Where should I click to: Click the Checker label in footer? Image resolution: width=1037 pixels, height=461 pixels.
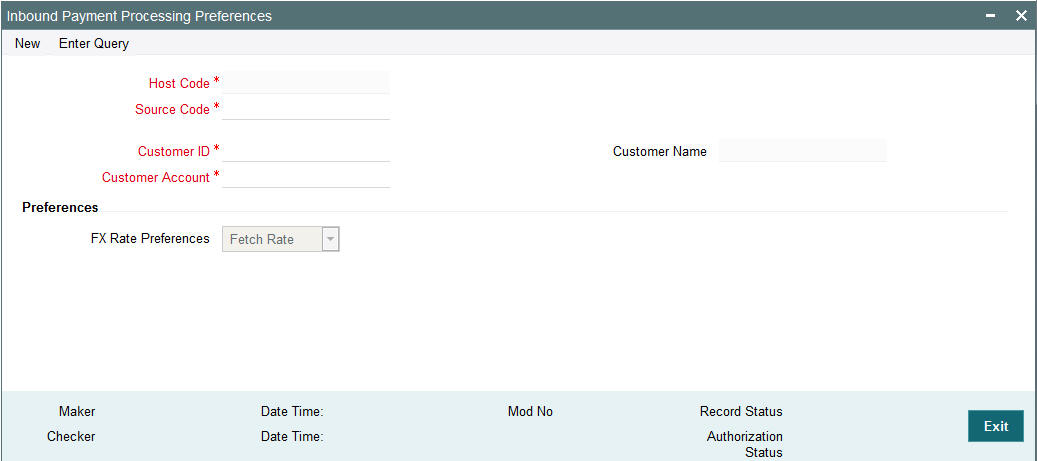(71, 437)
